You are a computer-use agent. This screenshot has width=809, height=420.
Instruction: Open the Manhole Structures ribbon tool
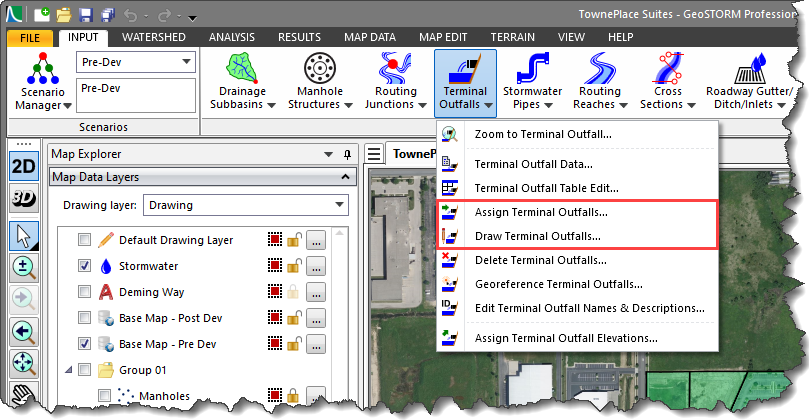(x=320, y=82)
